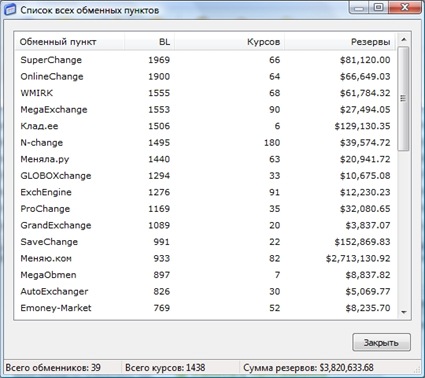425x378 pixels.
Task: Click the reserves value $2,713,130.92
Action: pyautogui.click(x=358, y=258)
